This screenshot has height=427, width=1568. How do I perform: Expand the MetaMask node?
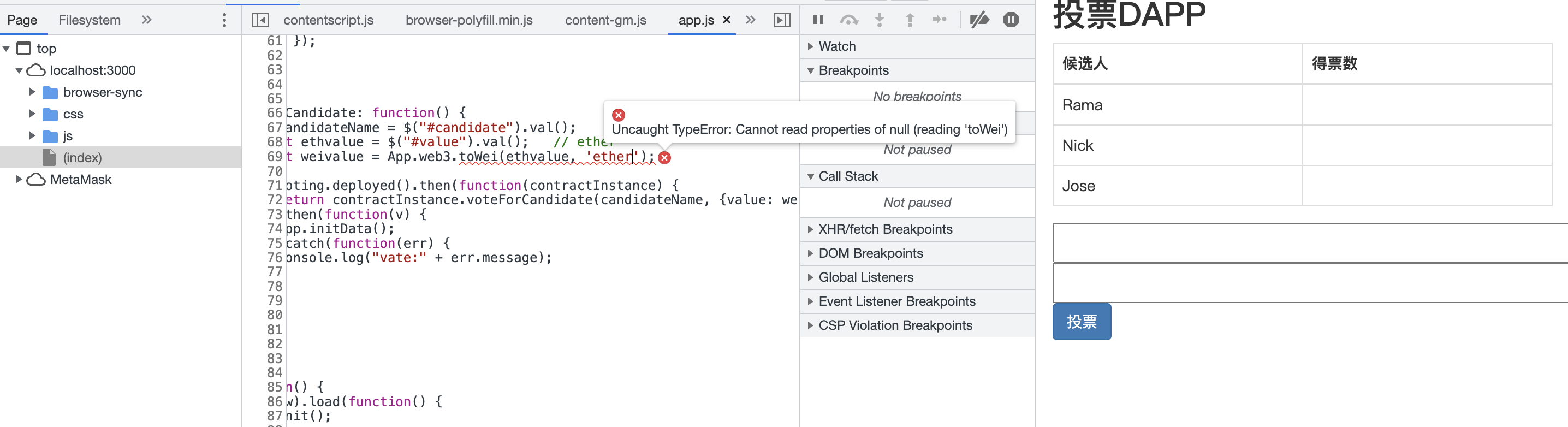[19, 179]
